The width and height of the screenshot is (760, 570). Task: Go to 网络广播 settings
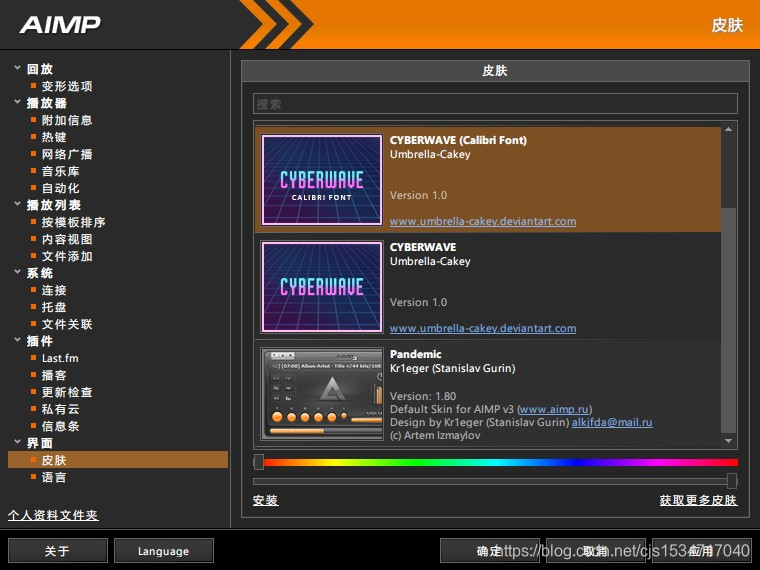click(67, 154)
